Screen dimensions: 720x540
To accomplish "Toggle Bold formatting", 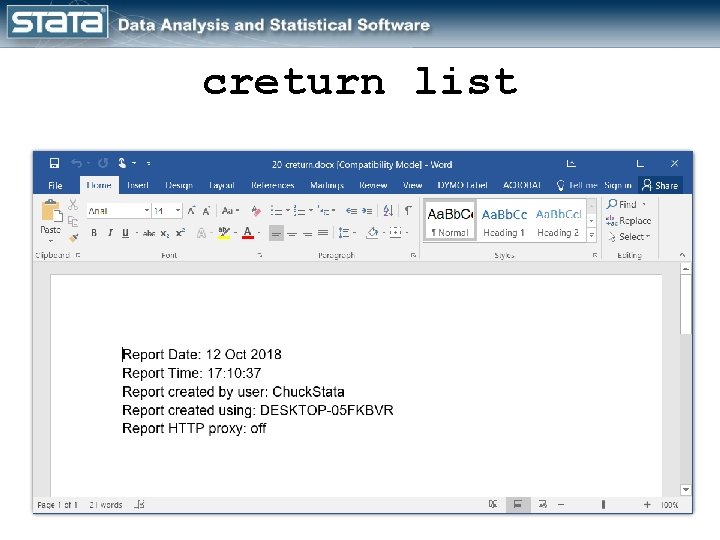I will pyautogui.click(x=94, y=233).
